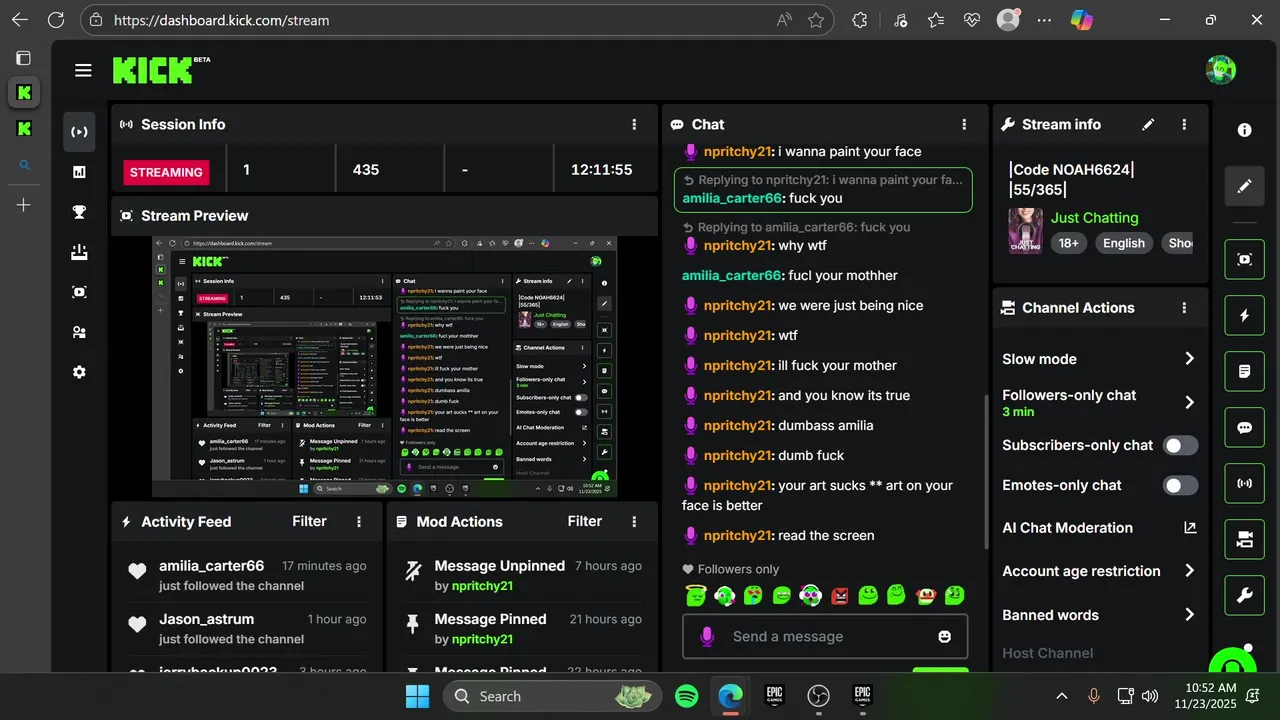Screen dimensions: 1280x720
Task: Click the Kick tab in the browser sidebar
Action: (x=24, y=93)
